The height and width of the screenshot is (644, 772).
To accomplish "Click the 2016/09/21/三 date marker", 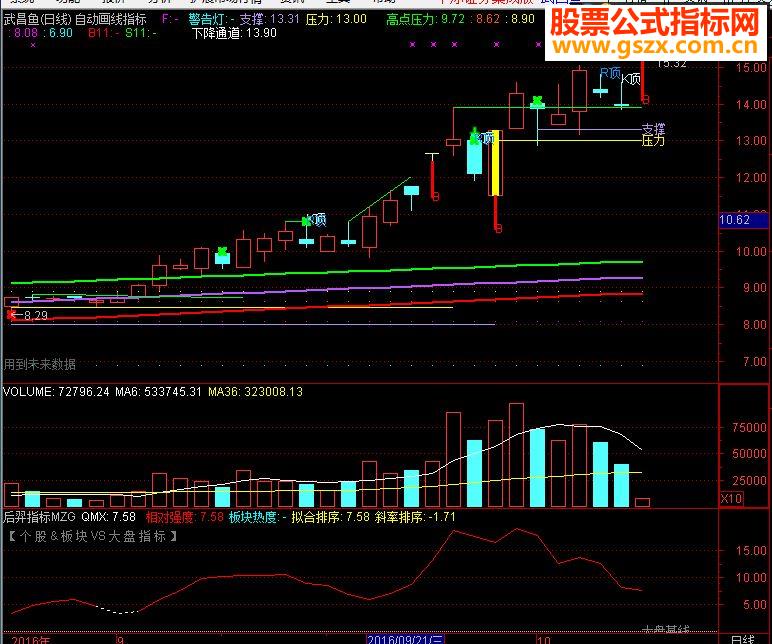I will coord(405,640).
